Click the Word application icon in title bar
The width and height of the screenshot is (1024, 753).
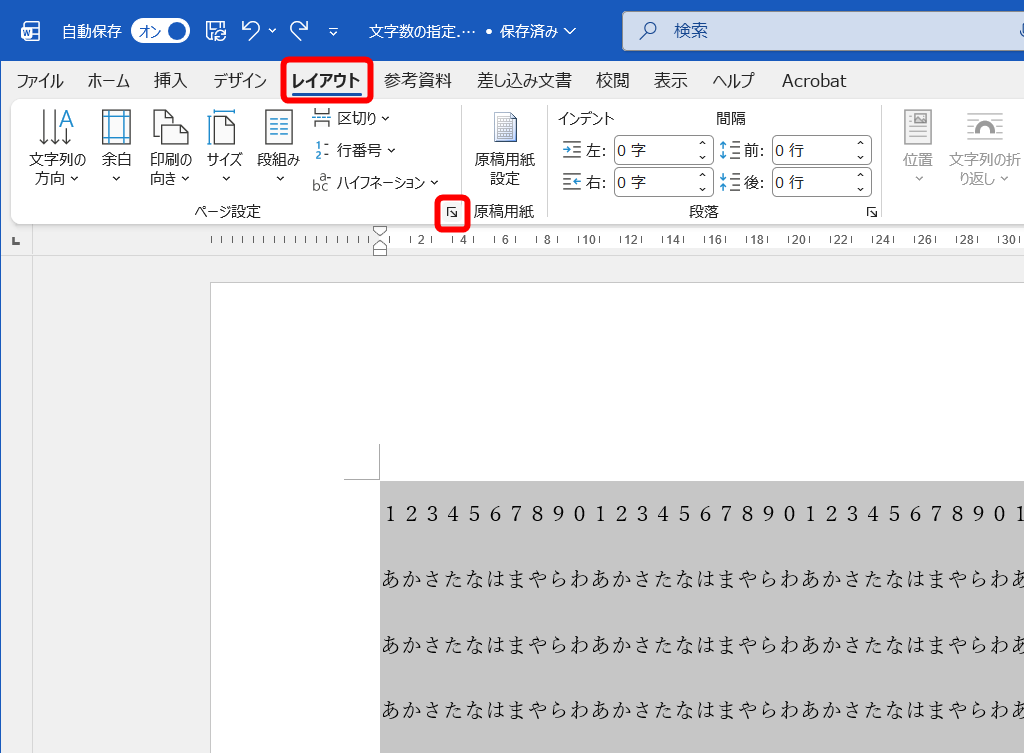point(30,31)
